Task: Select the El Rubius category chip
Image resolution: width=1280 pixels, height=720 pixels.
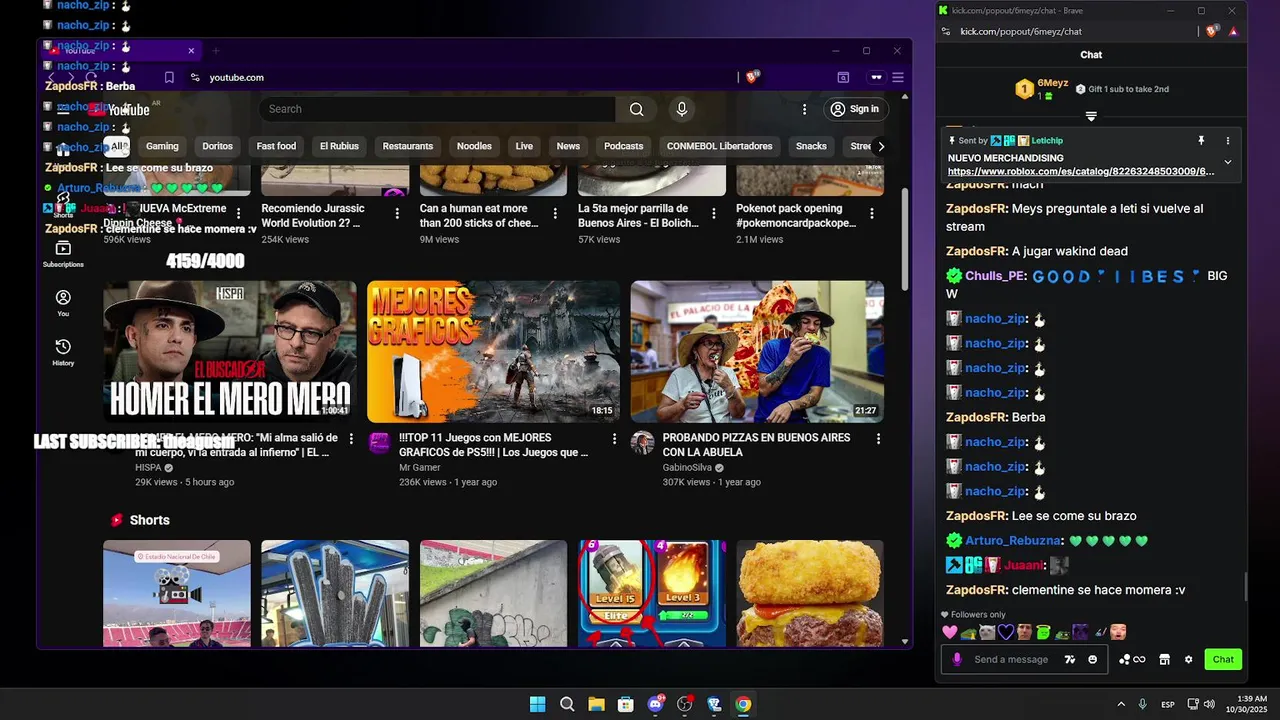Action: pos(339,146)
